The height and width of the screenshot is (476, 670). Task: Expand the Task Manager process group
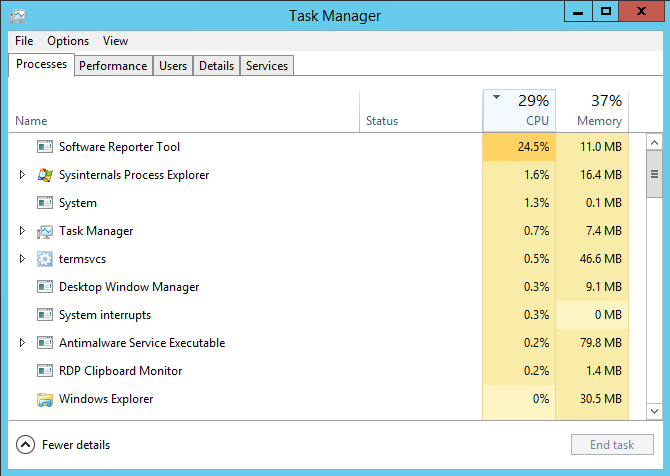click(x=22, y=231)
